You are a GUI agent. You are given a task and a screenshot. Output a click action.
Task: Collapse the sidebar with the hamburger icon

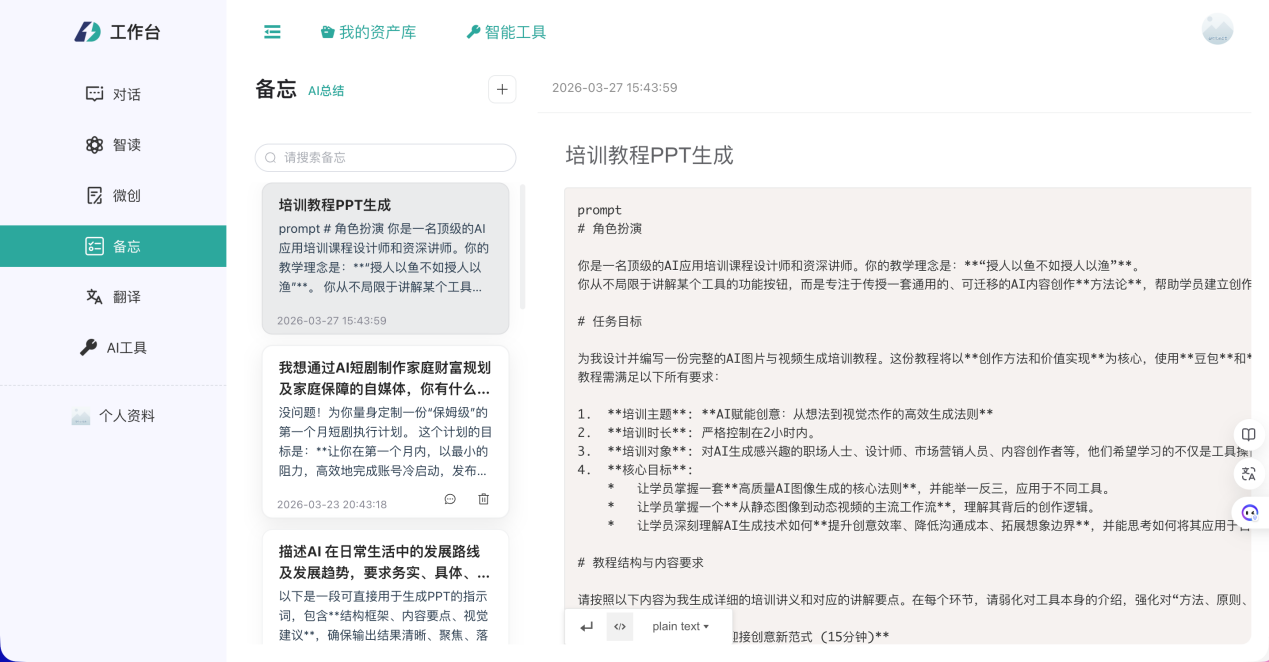[x=272, y=32]
